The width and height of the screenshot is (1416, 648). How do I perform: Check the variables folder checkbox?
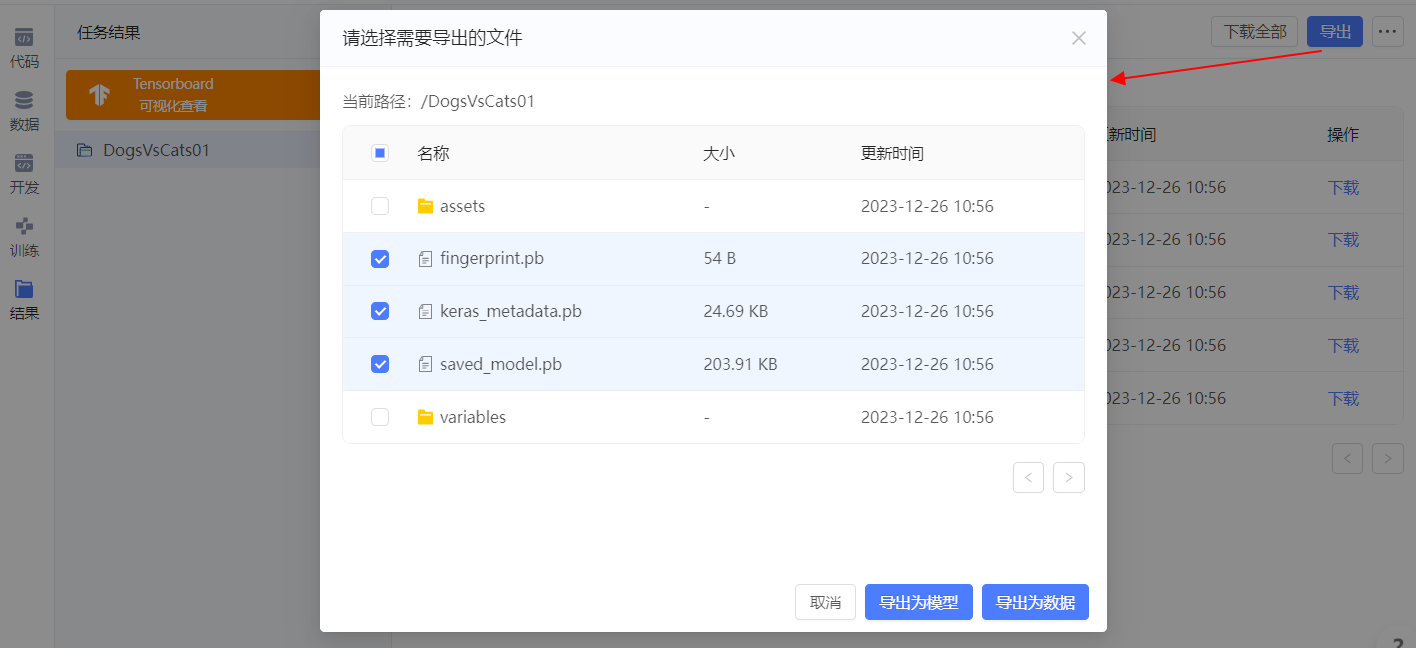pyautogui.click(x=380, y=417)
